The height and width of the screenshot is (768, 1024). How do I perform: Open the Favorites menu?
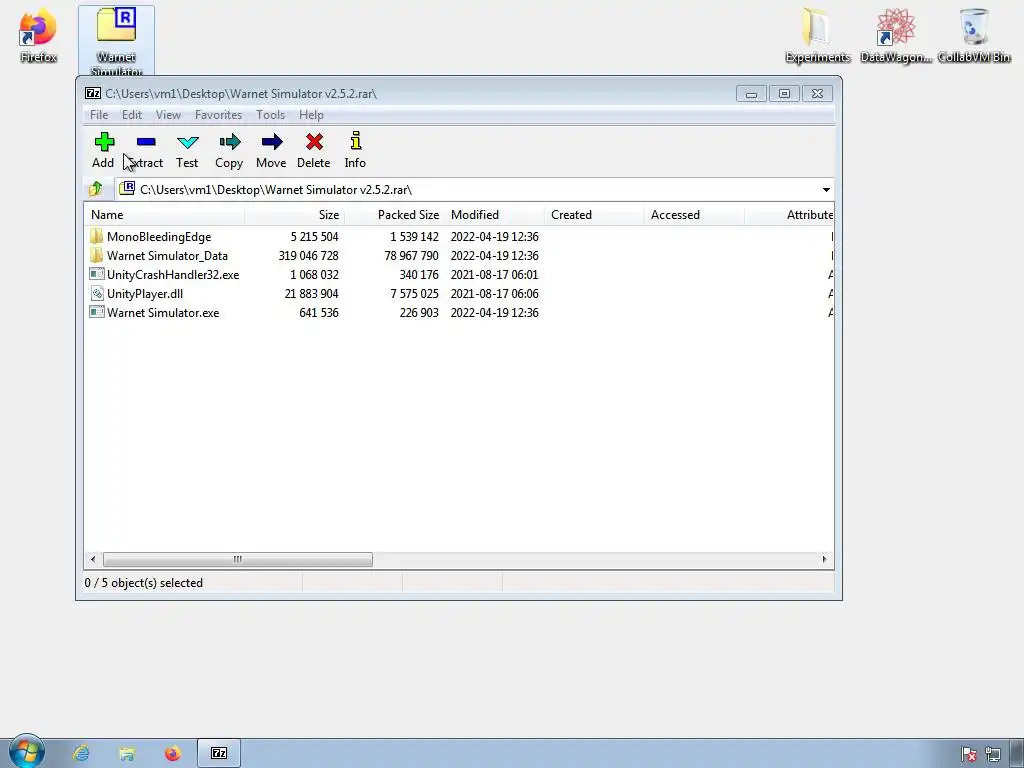point(218,115)
